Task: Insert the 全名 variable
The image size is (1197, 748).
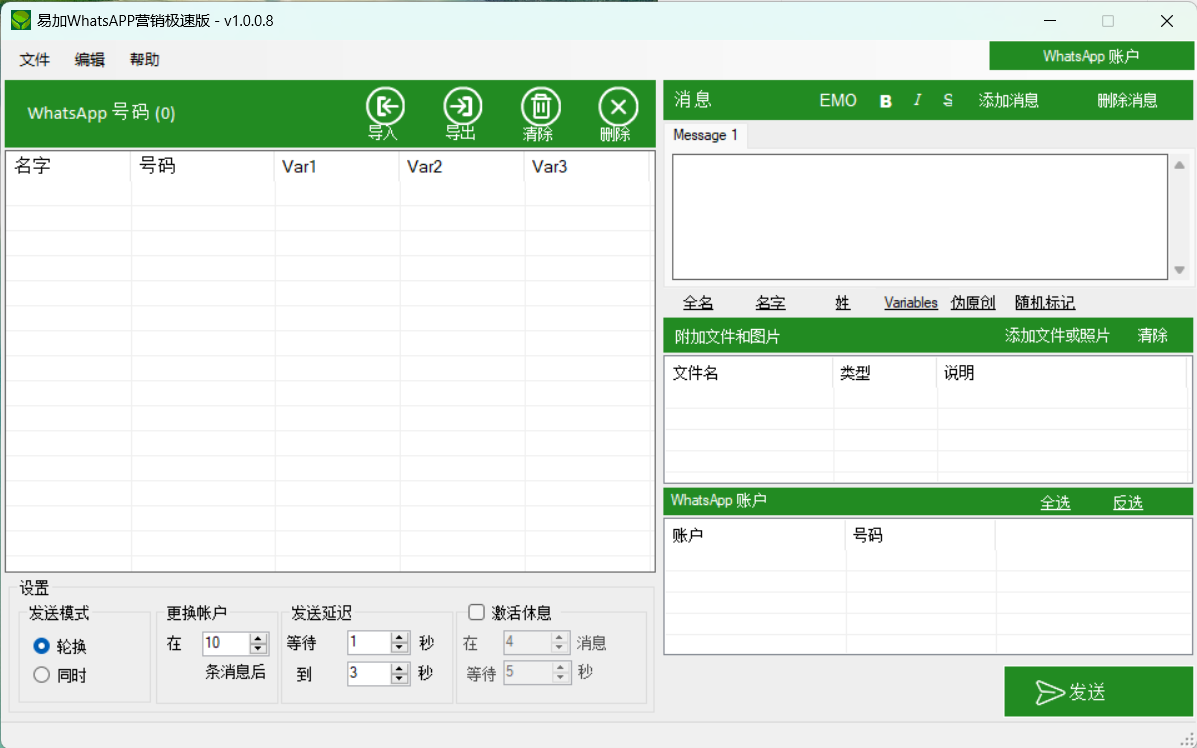Action: [698, 303]
